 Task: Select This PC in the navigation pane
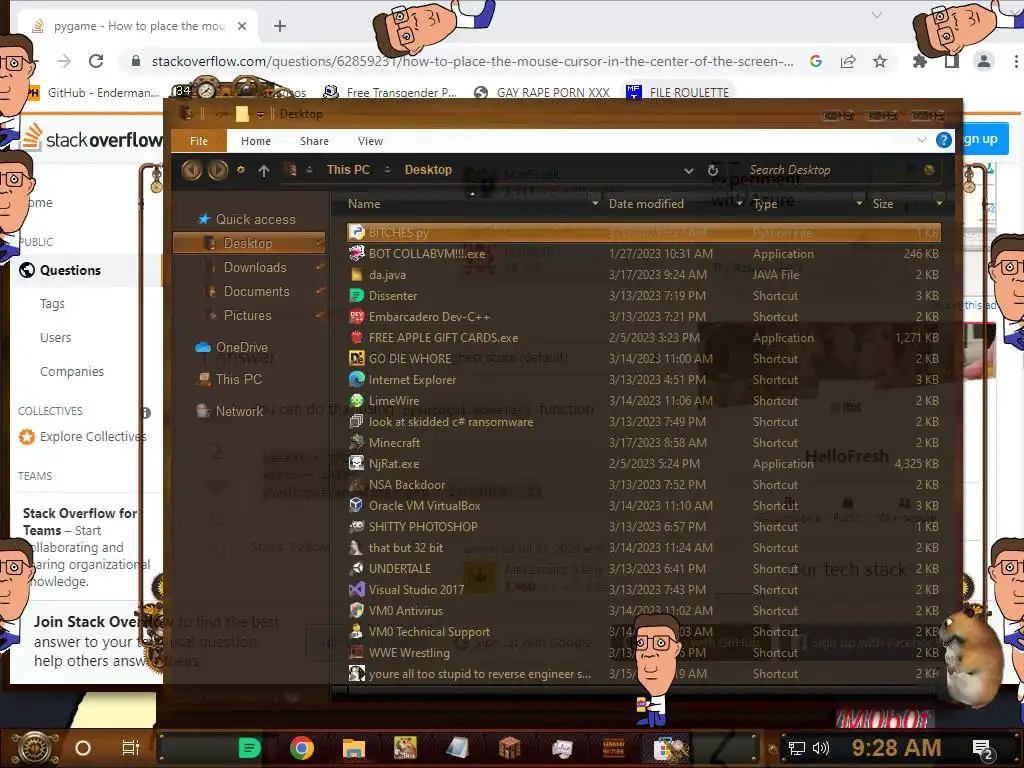pos(238,379)
